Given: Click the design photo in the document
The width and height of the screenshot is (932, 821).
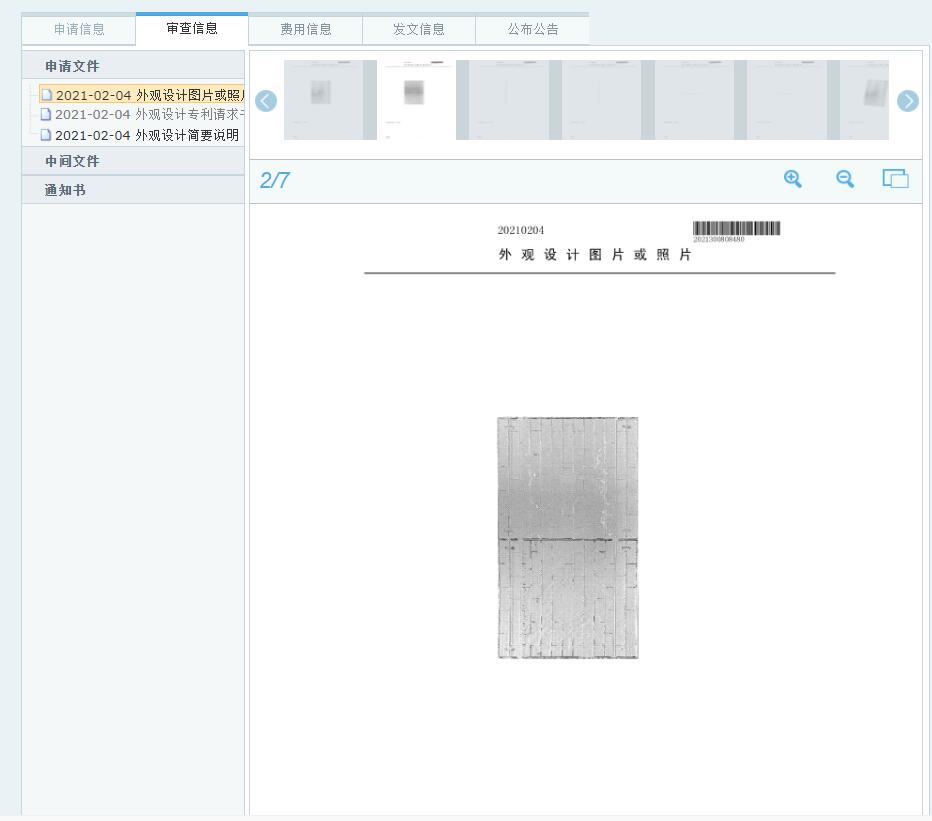Looking at the screenshot, I should [567, 538].
